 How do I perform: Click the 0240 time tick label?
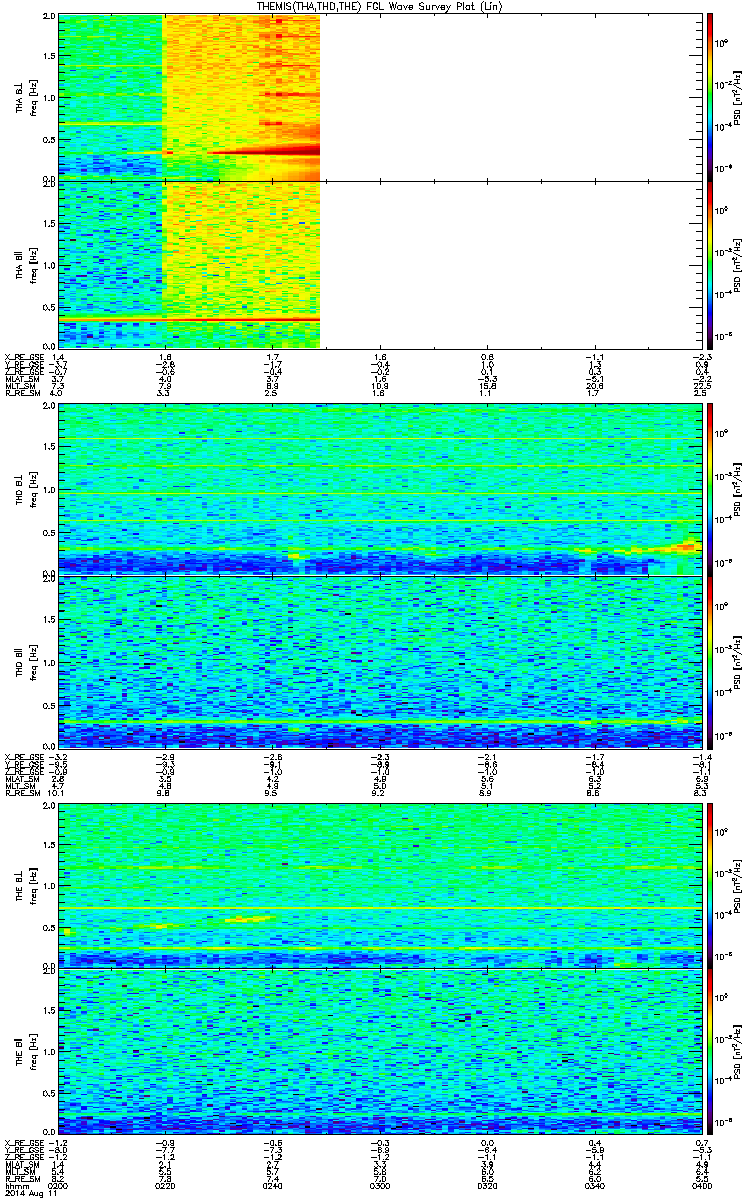tap(273, 1184)
